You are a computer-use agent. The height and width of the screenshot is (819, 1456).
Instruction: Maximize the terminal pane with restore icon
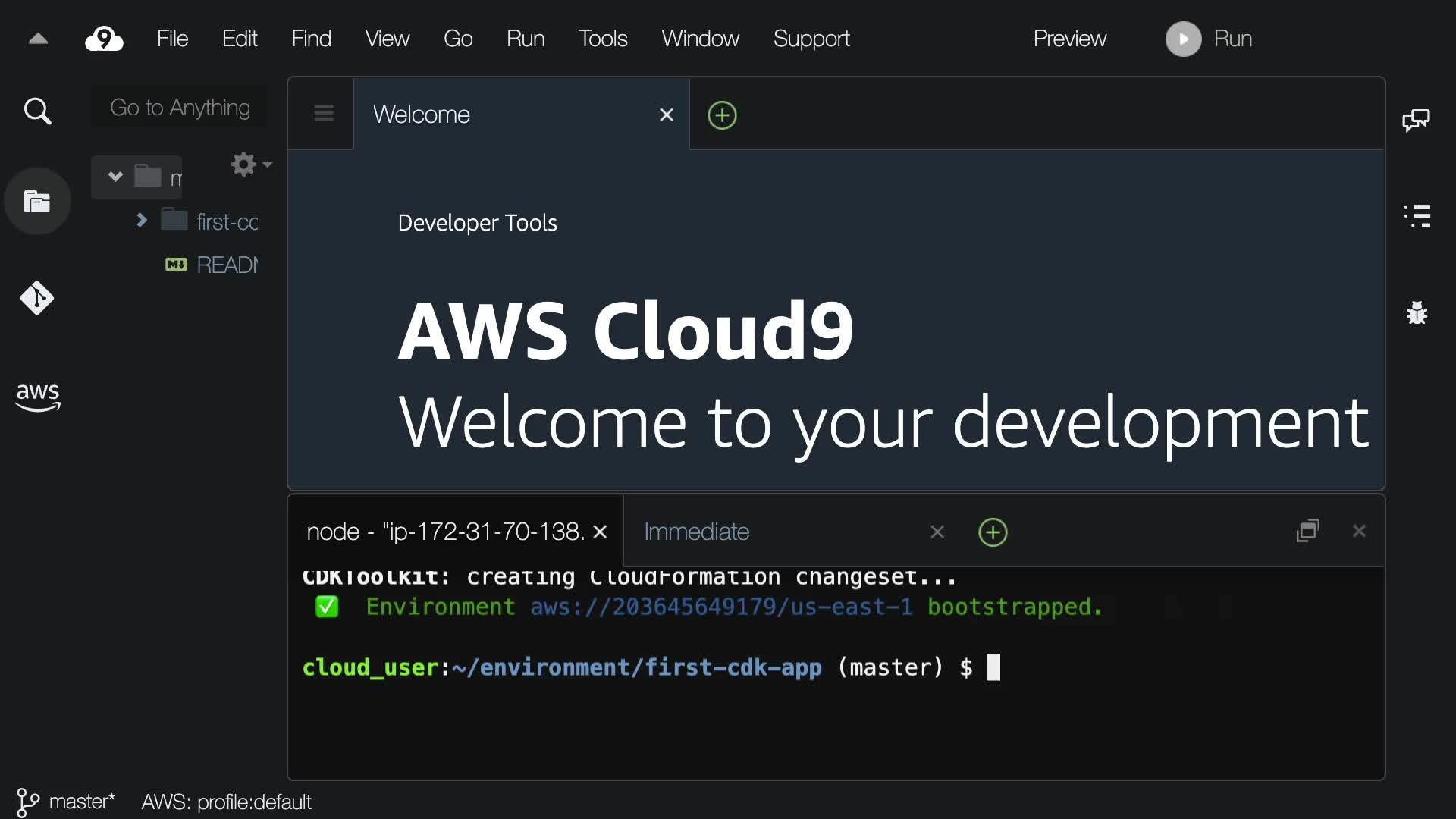tap(1308, 531)
